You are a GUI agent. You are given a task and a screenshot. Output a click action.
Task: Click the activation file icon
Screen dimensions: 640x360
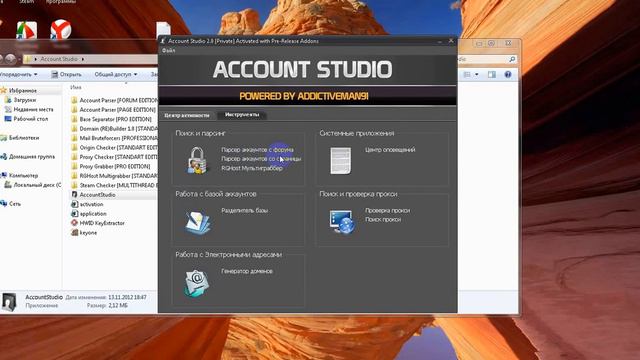tap(74, 204)
